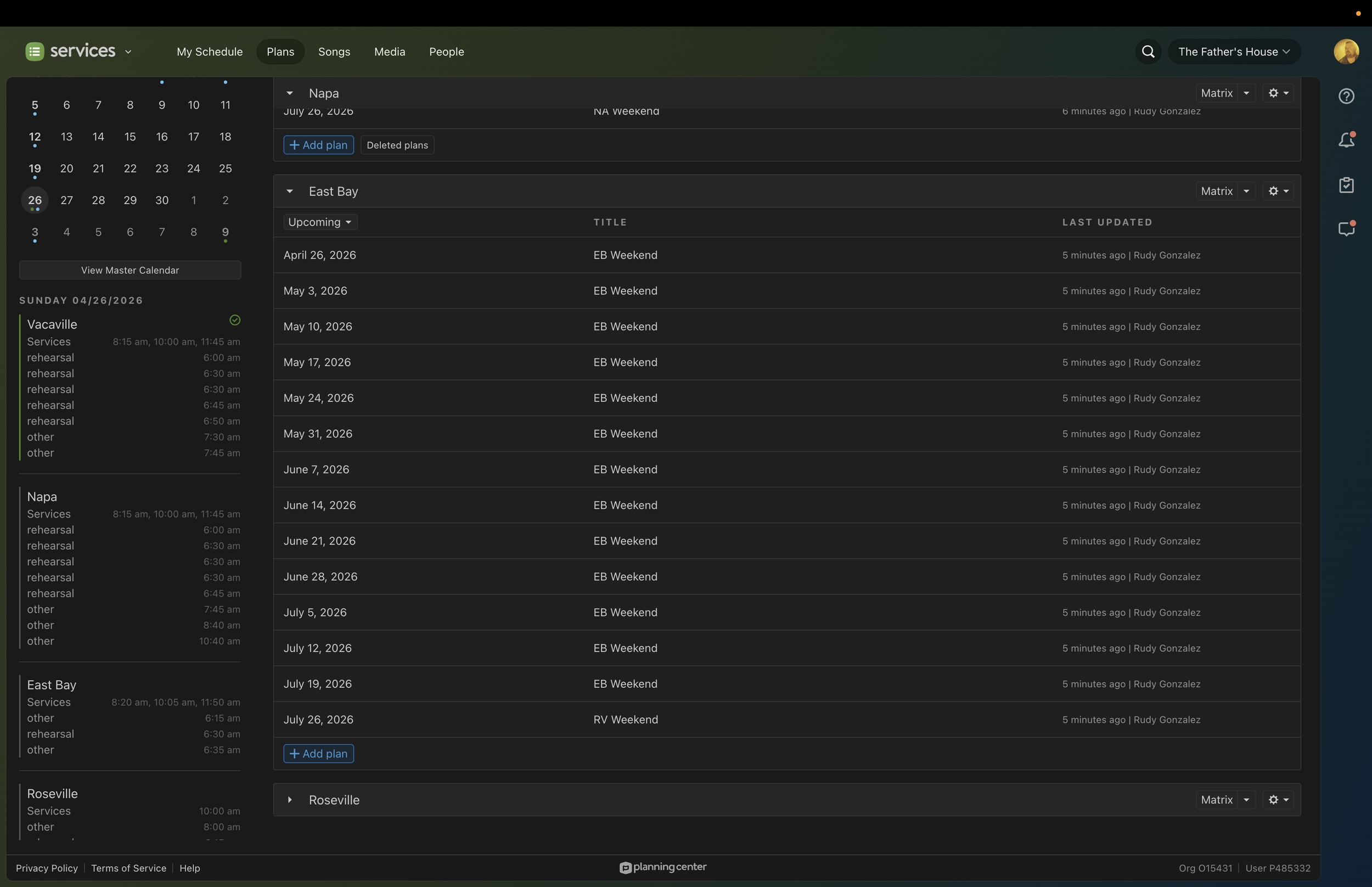Open the Upcoming plans filter dropdown
This screenshot has width=1372, height=887.
point(320,222)
